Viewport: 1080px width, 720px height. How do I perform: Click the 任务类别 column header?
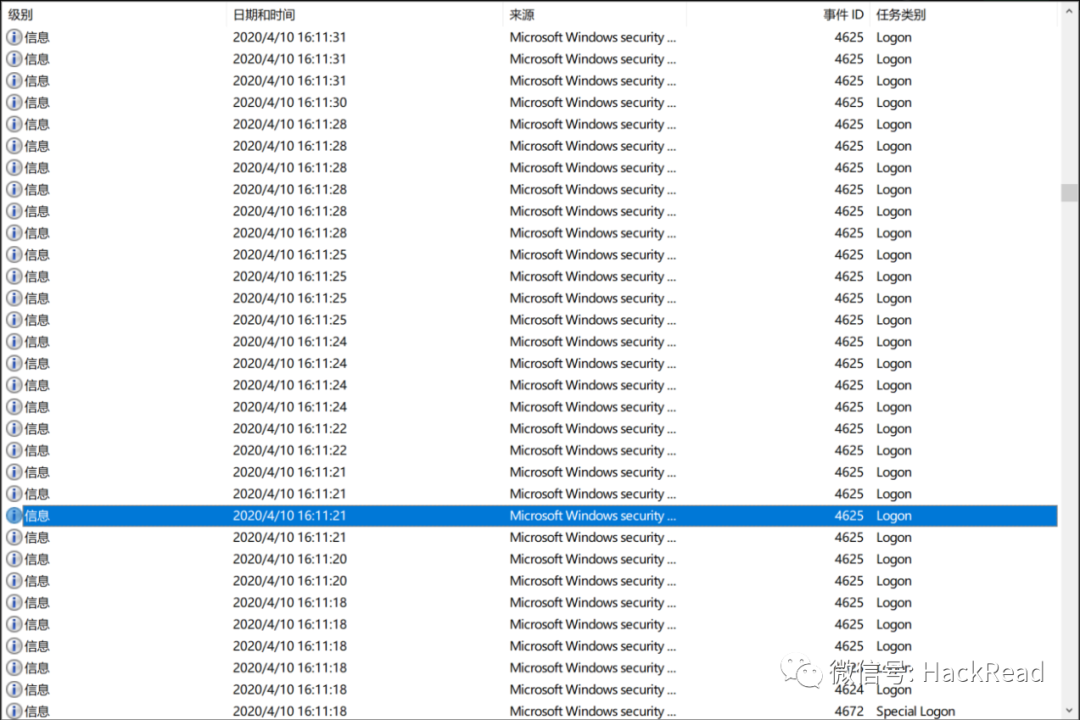click(x=901, y=14)
